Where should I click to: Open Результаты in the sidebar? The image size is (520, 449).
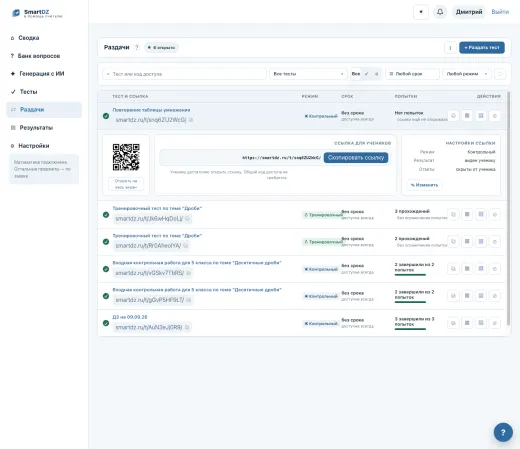pyautogui.click(x=36, y=128)
